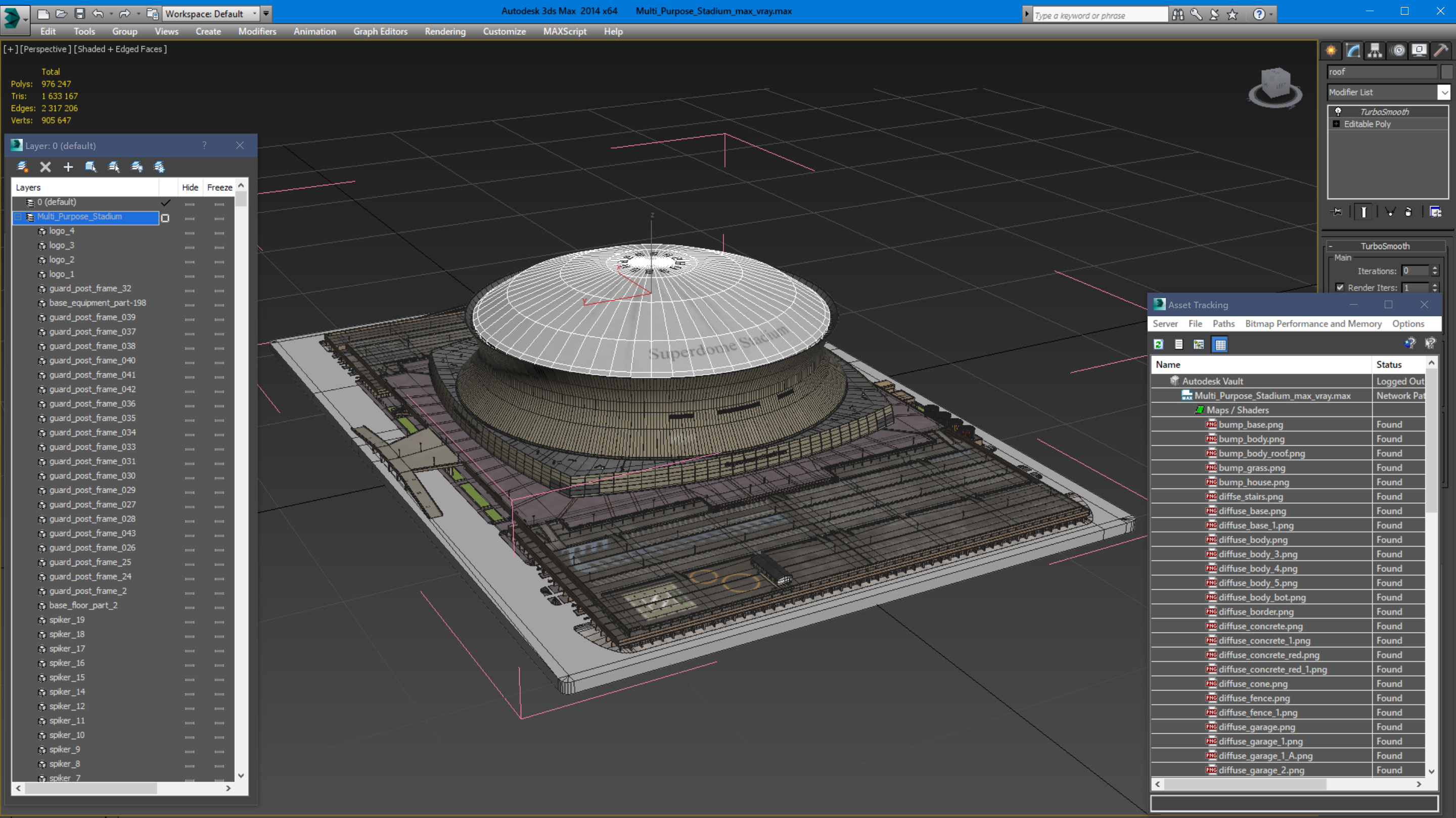This screenshot has width=1456, height=818.
Task: Click the Redo arrow icon
Action: point(125,14)
